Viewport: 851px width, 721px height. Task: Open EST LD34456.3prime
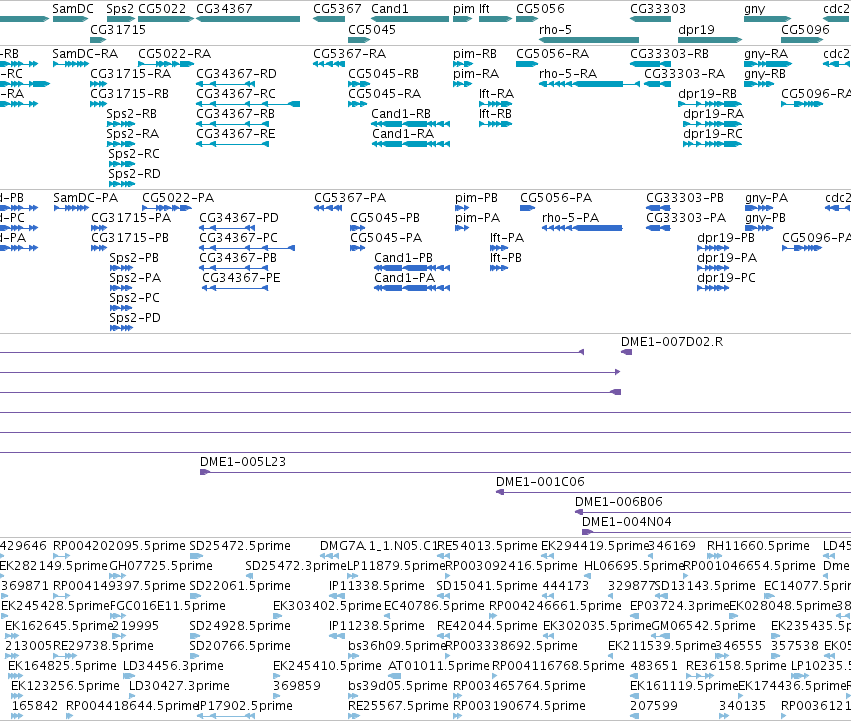coord(173,666)
